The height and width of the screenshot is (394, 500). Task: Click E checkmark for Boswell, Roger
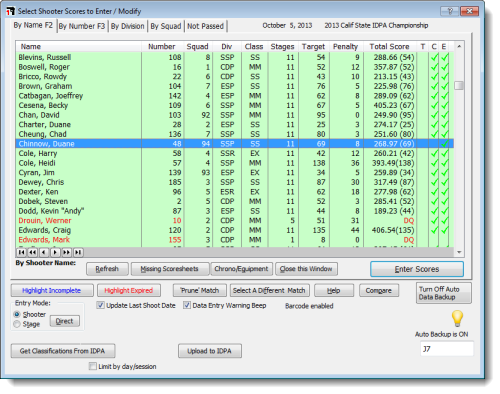[444, 67]
